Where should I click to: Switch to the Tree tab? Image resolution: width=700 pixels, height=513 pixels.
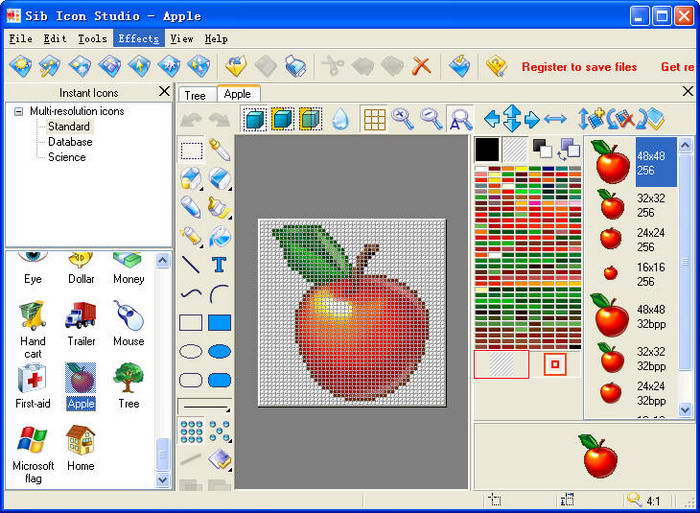click(195, 96)
